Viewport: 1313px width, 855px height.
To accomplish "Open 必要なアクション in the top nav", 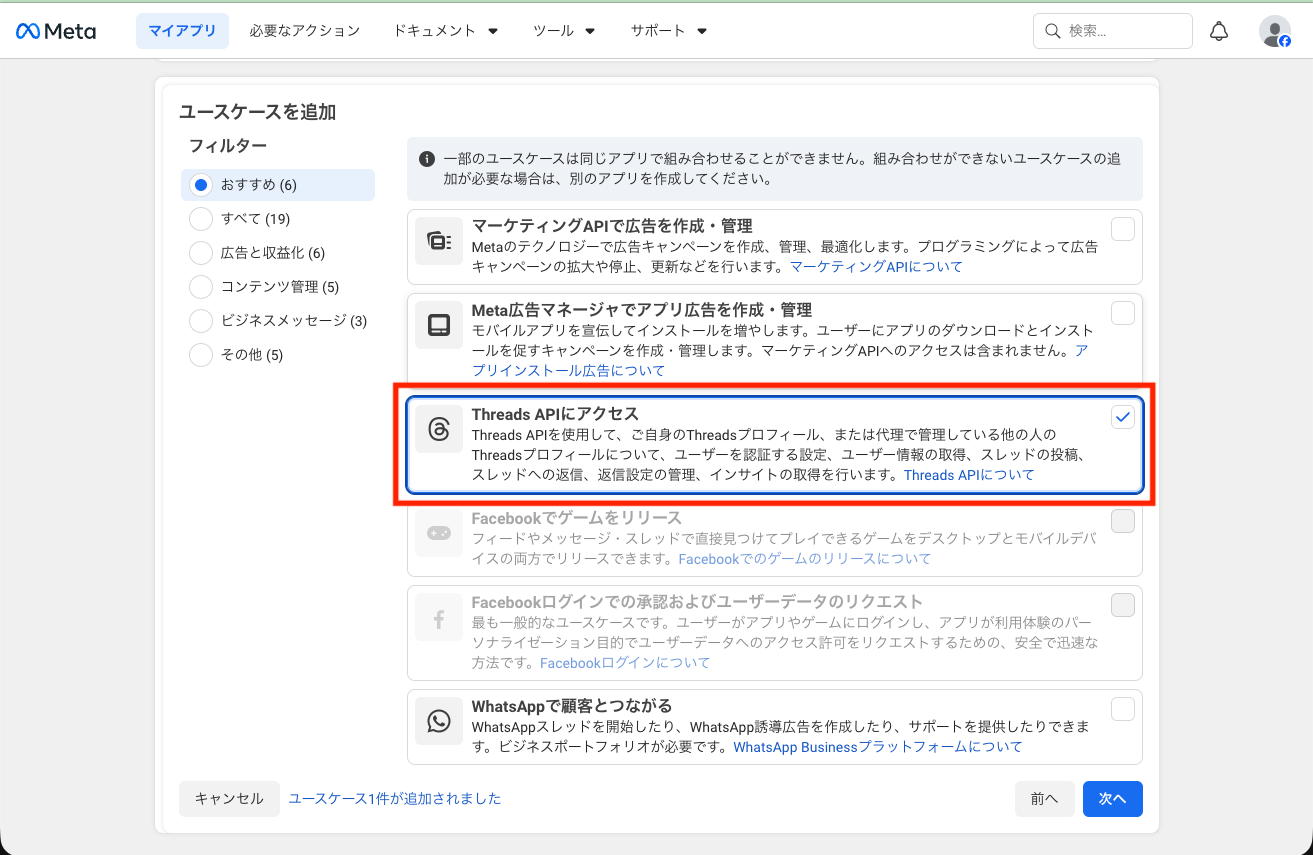I will point(305,31).
